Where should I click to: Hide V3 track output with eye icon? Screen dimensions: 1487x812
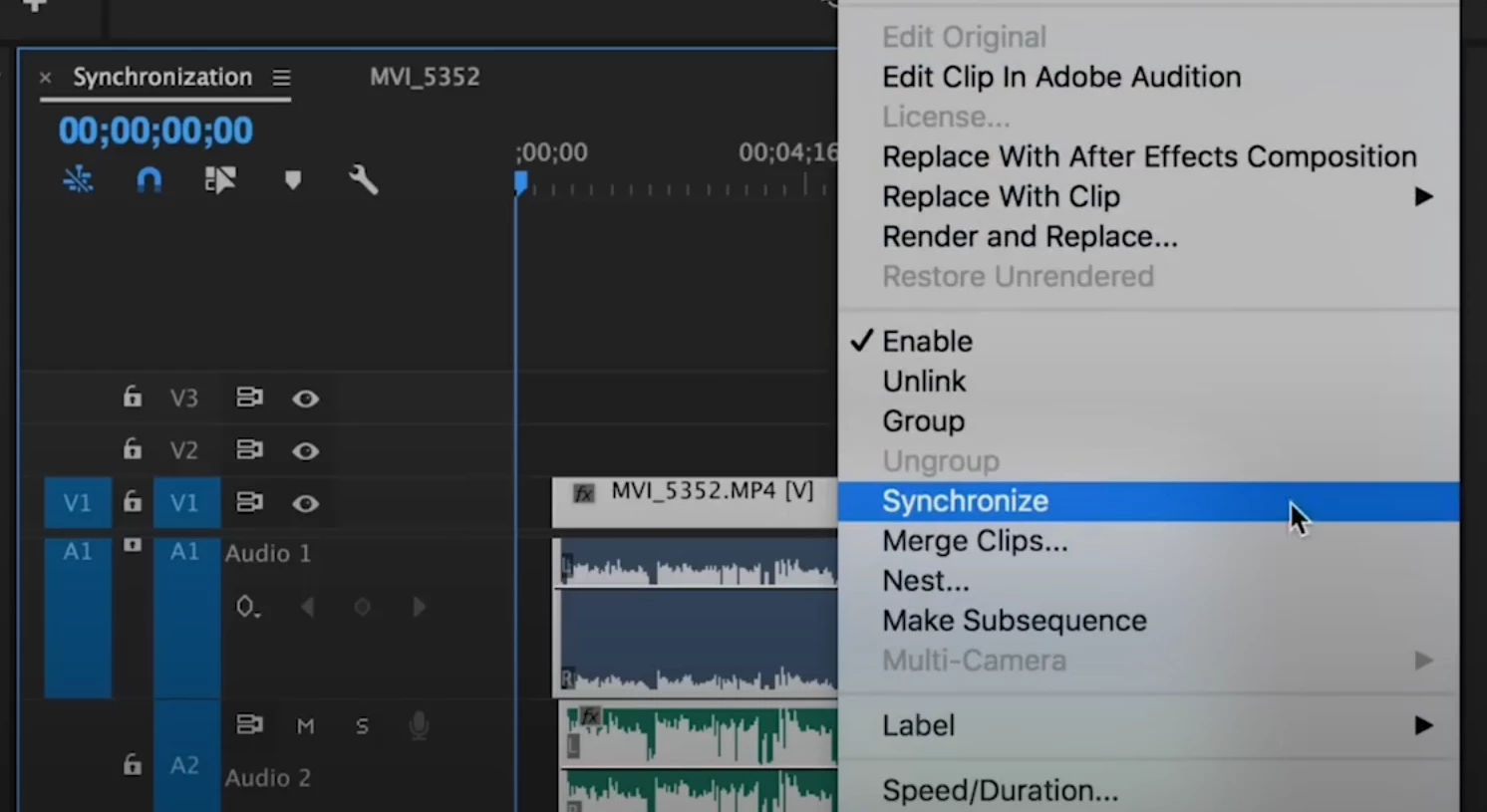click(306, 399)
